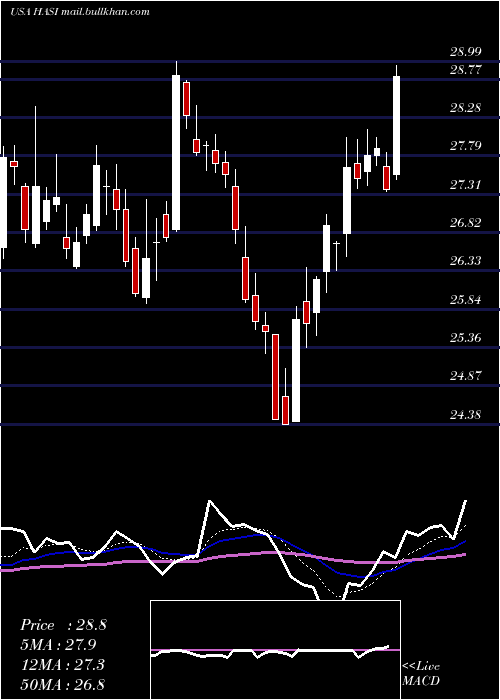Click the 25.36 price level label
The height and width of the screenshot is (700, 500).
point(466,338)
